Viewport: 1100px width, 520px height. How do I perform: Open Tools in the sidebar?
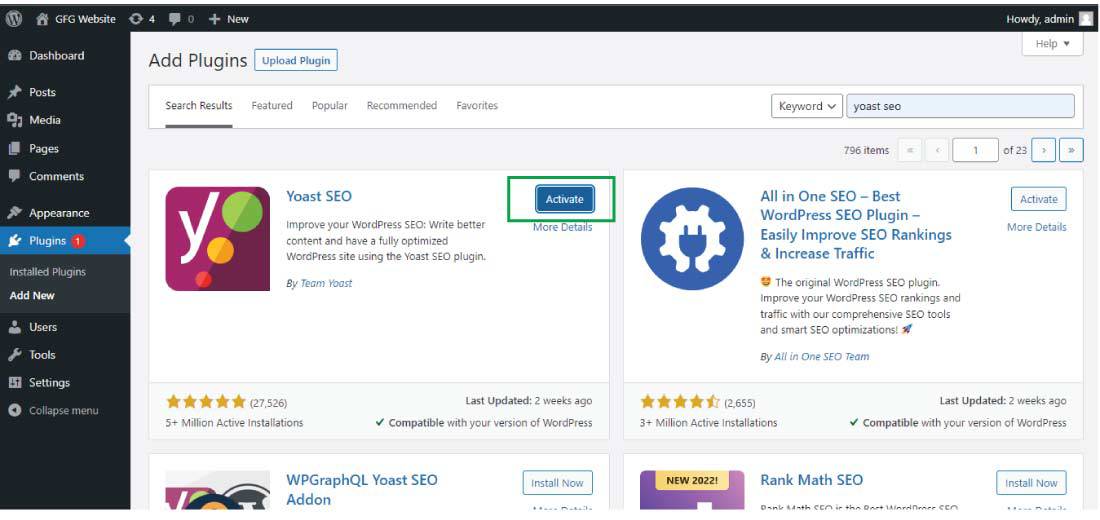(x=42, y=354)
